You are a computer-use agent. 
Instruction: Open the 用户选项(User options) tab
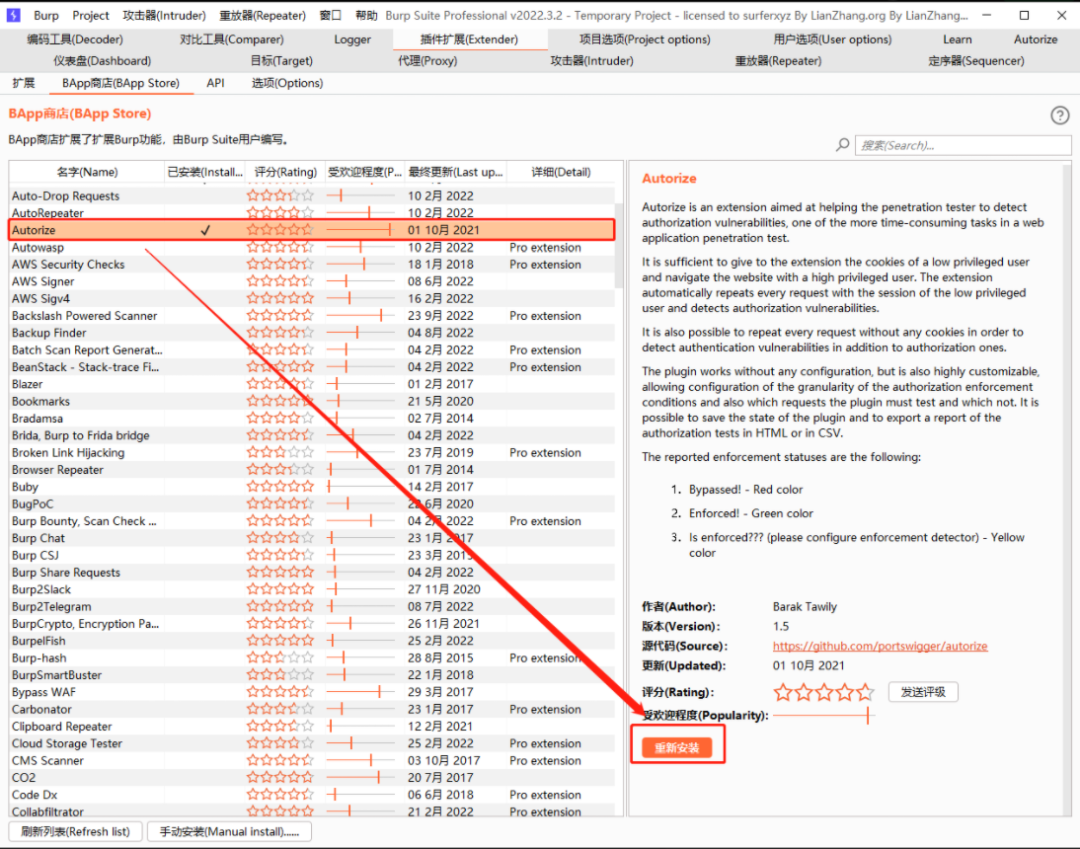pyautogui.click(x=832, y=39)
